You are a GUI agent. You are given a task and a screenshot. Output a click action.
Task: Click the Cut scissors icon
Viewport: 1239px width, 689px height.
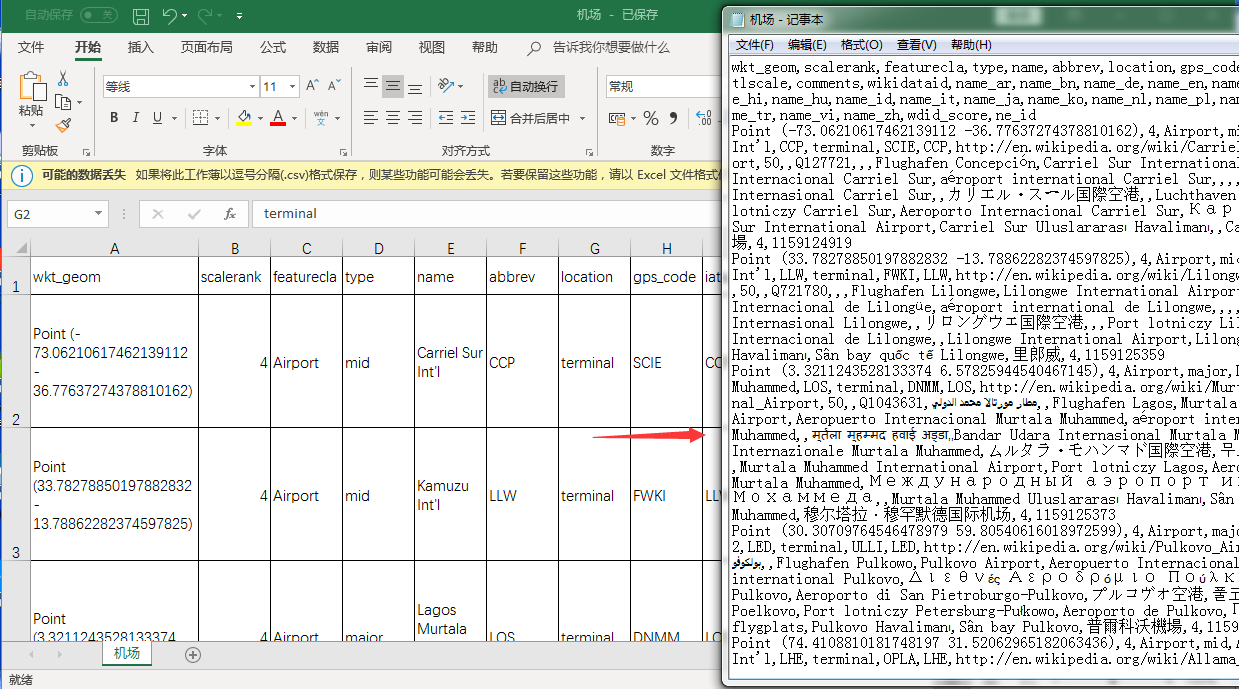tap(63, 79)
